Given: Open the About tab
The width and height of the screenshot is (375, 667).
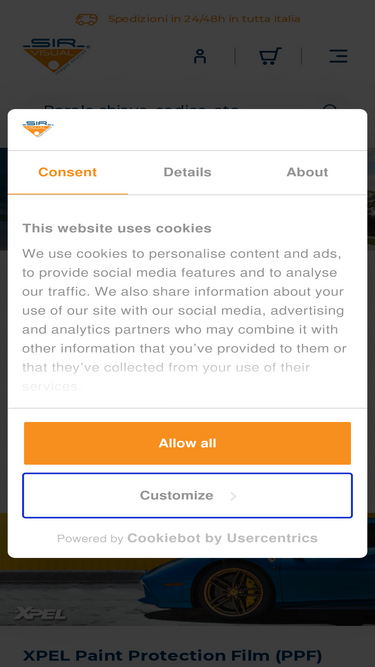Looking at the screenshot, I should coord(307,172).
